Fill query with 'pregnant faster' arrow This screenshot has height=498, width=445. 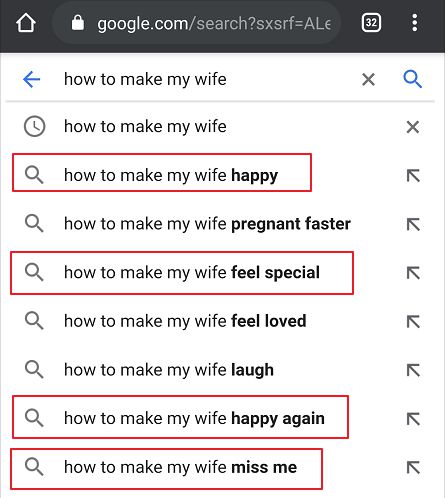(413, 224)
